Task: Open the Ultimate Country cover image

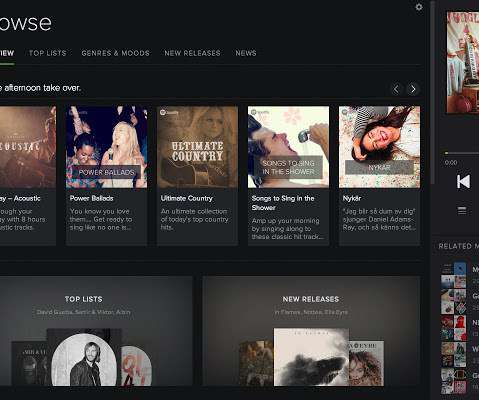Action: pos(197,147)
